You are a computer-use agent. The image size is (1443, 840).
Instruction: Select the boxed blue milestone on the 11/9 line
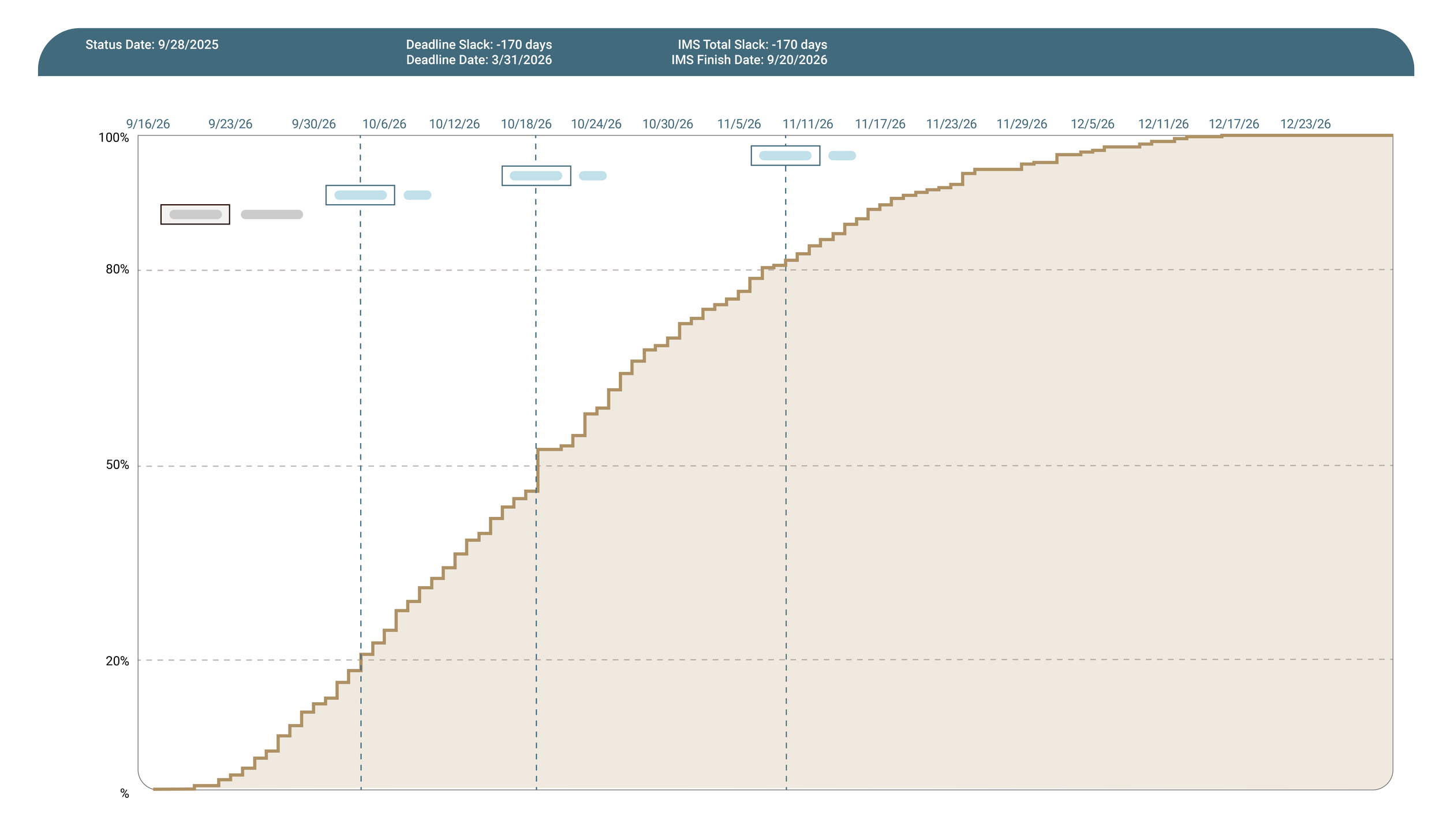click(786, 155)
